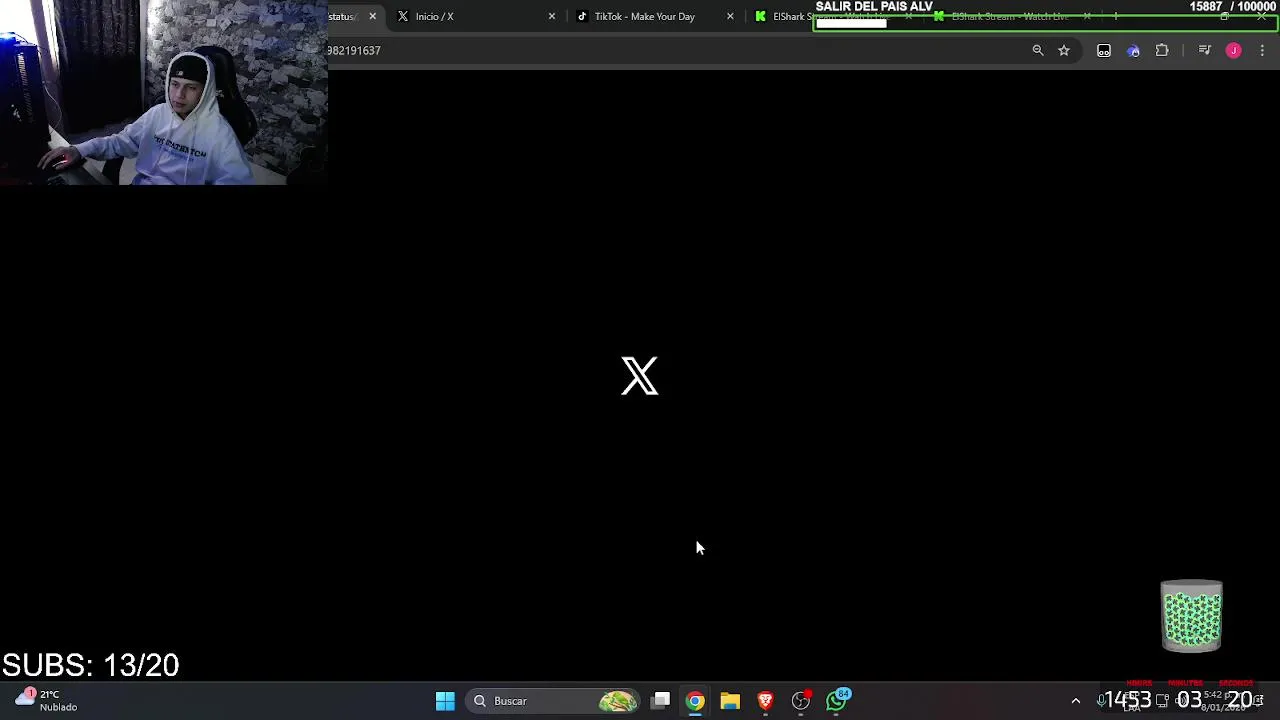Open Task View on the taskbar
This screenshot has width=1280, height=720.
tap(661, 701)
